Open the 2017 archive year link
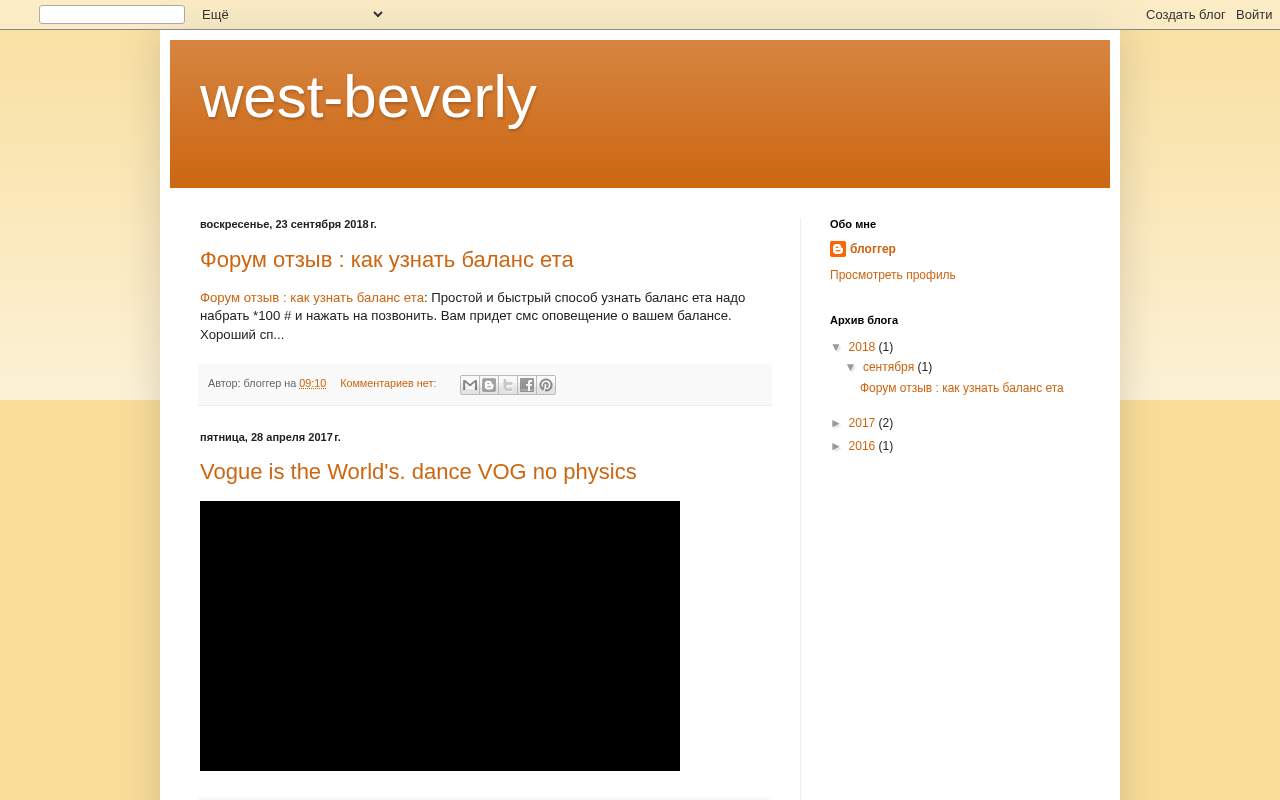This screenshot has height=800, width=1280. click(x=862, y=423)
